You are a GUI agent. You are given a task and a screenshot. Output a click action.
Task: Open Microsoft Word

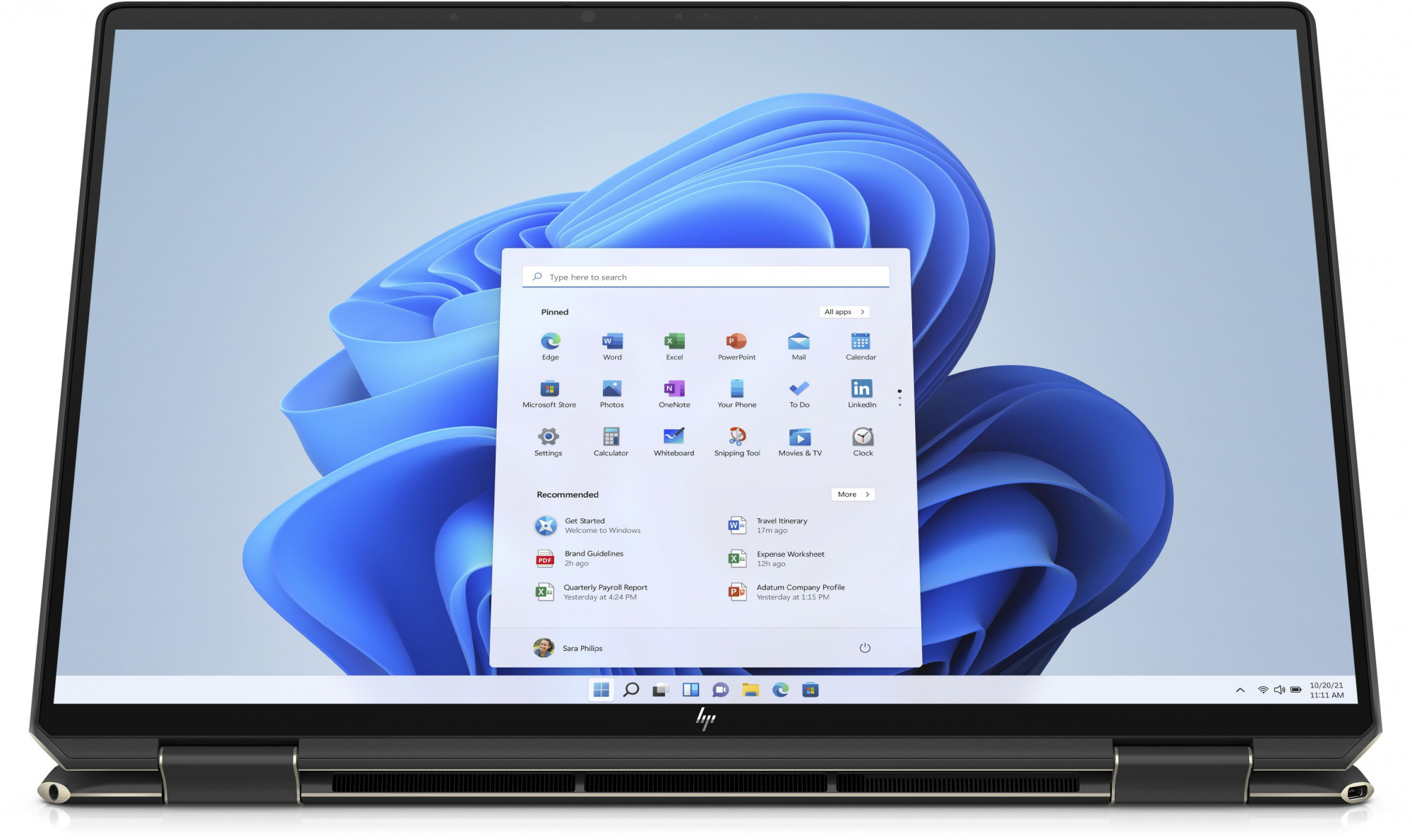(610, 345)
